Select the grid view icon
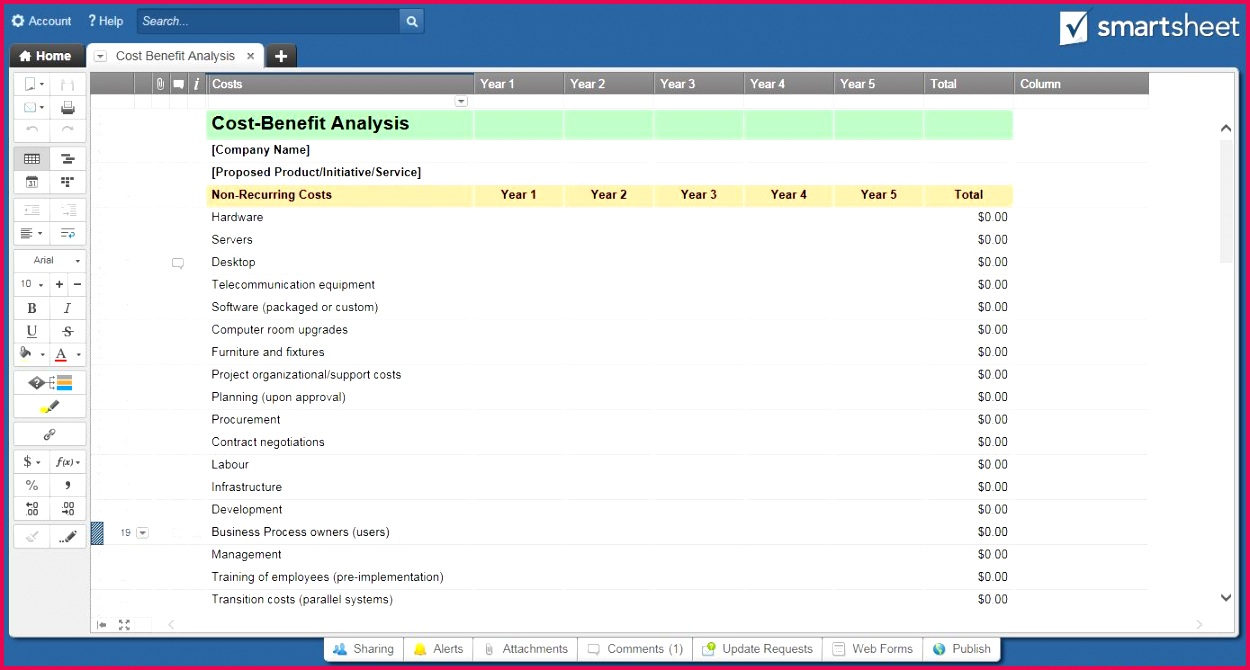This screenshot has width=1250, height=670. point(31,158)
